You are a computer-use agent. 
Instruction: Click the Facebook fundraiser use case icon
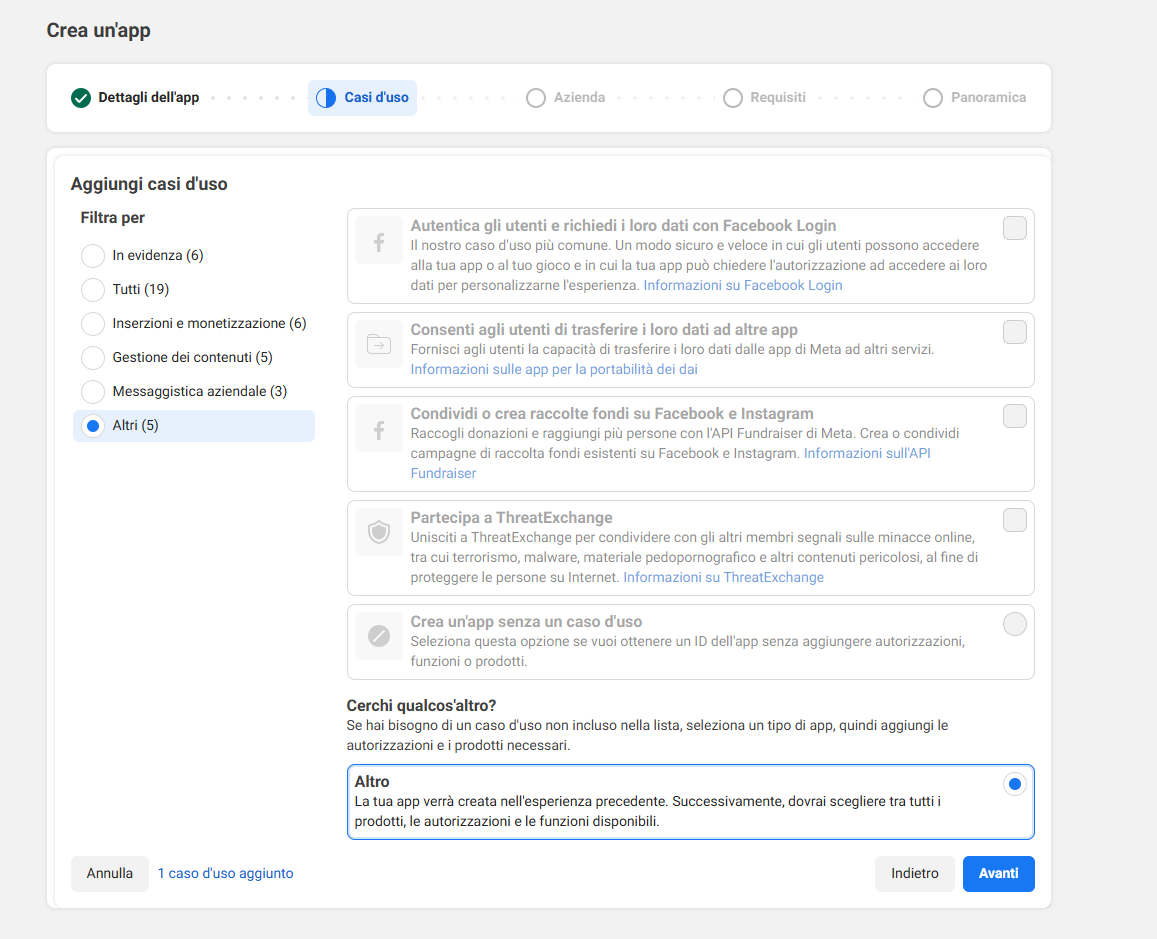379,429
